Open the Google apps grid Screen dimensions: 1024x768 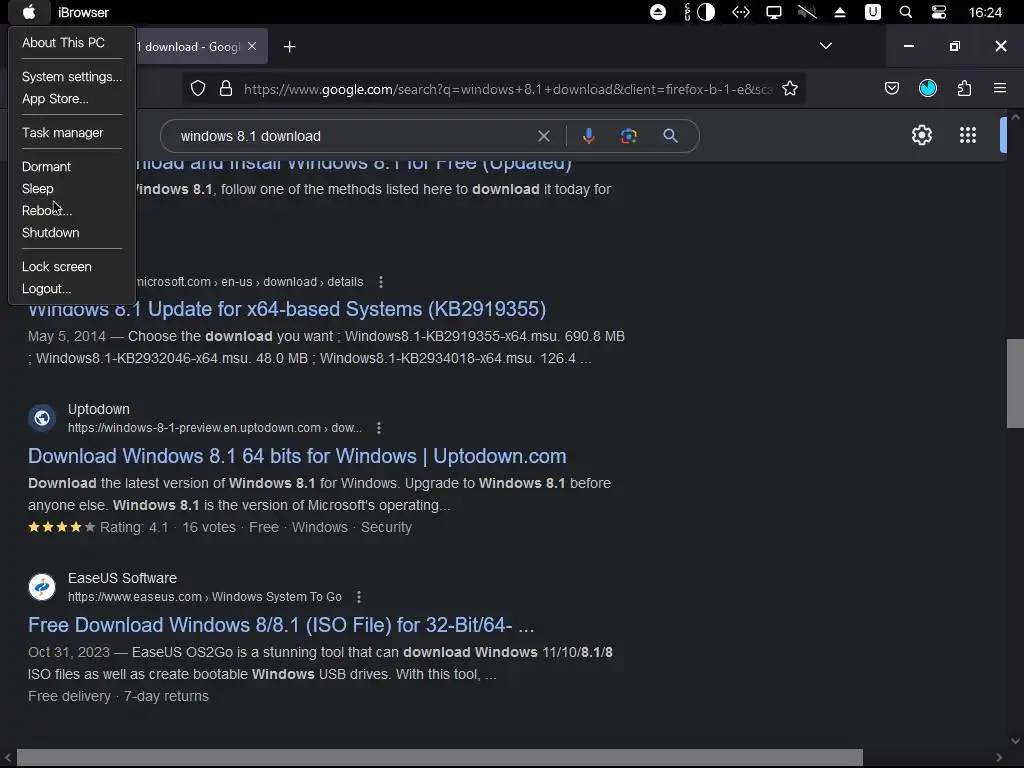point(968,135)
